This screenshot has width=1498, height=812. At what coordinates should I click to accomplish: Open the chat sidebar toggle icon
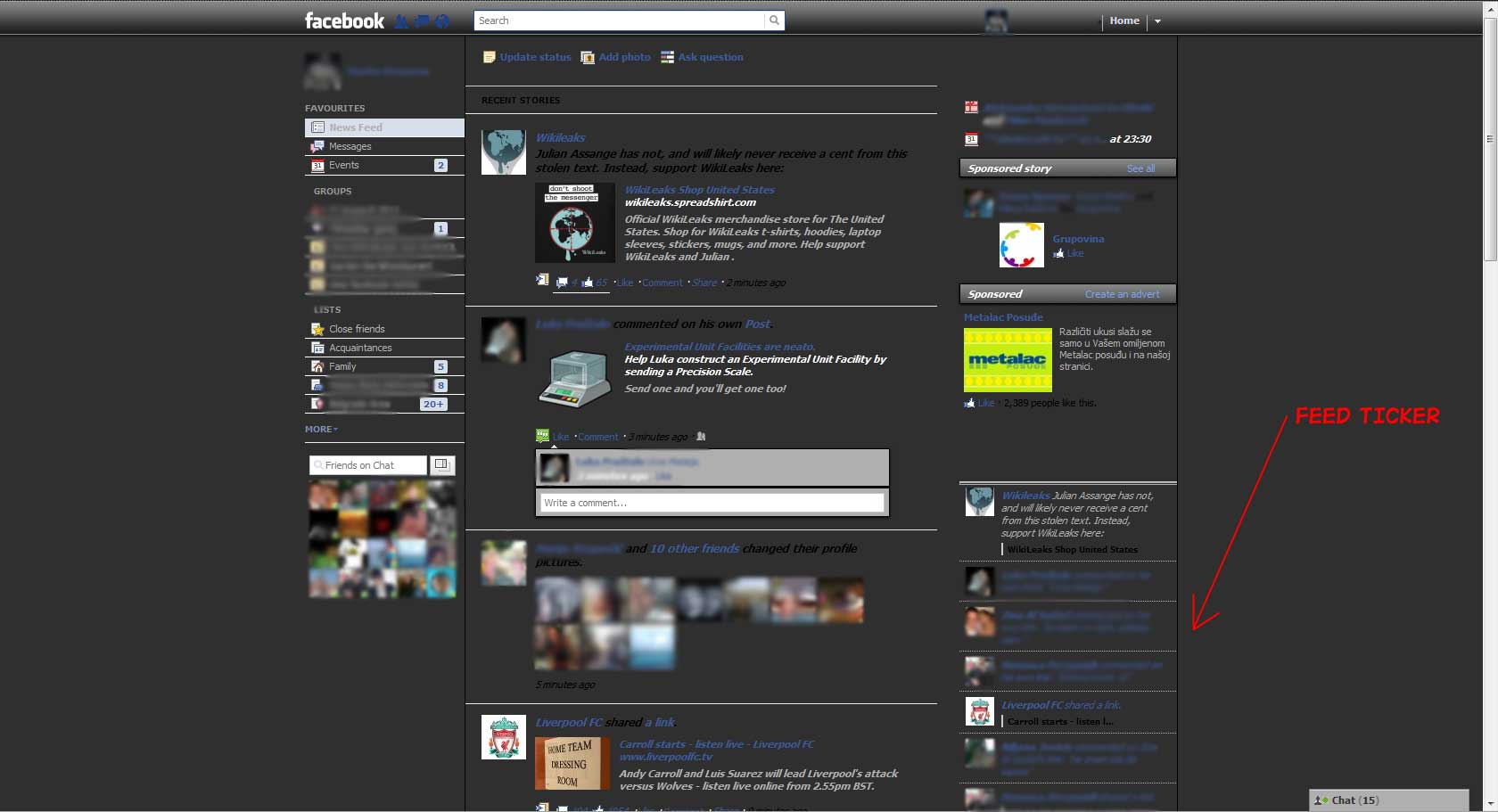442,465
